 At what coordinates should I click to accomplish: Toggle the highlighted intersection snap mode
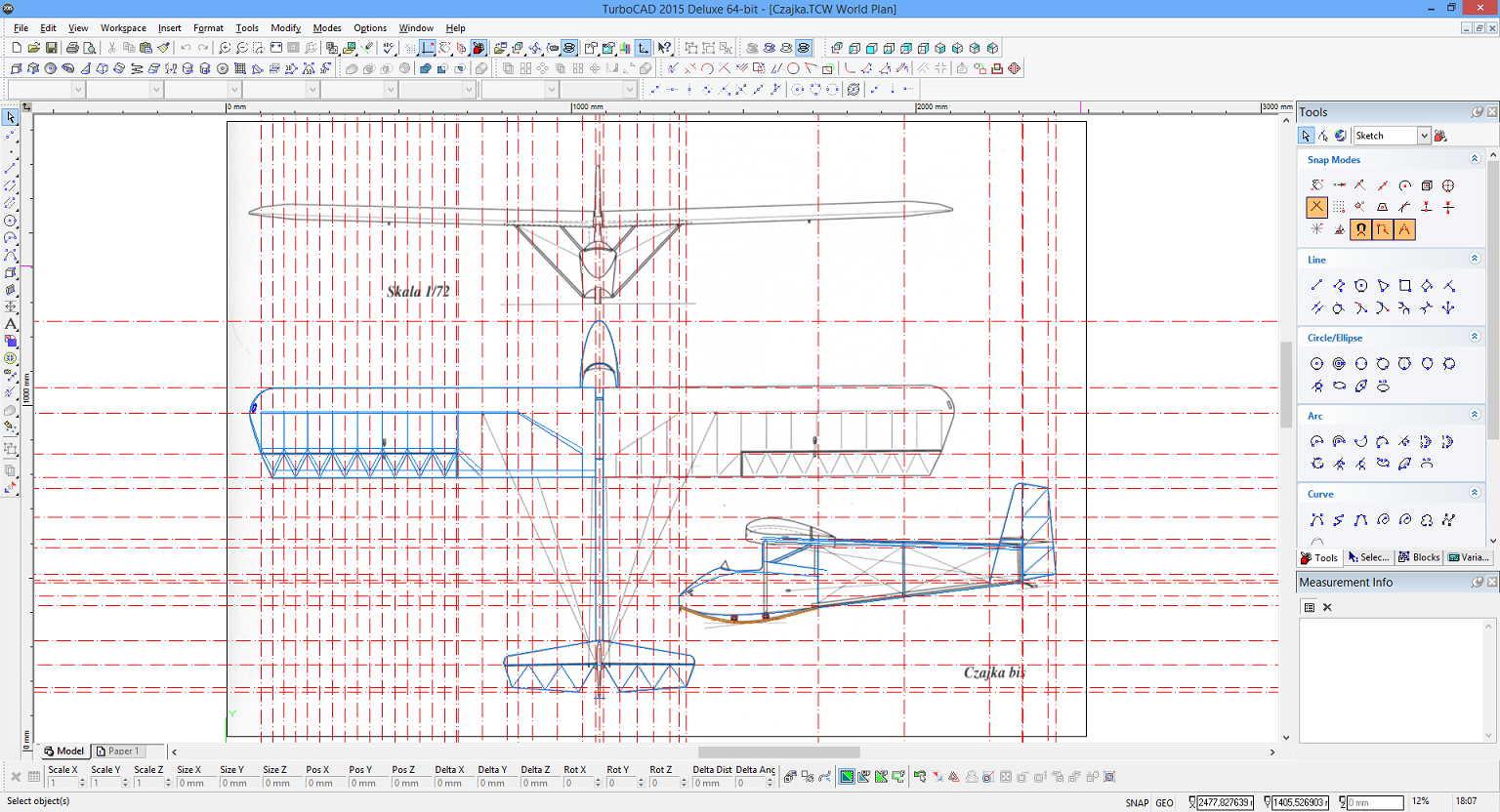point(1316,207)
